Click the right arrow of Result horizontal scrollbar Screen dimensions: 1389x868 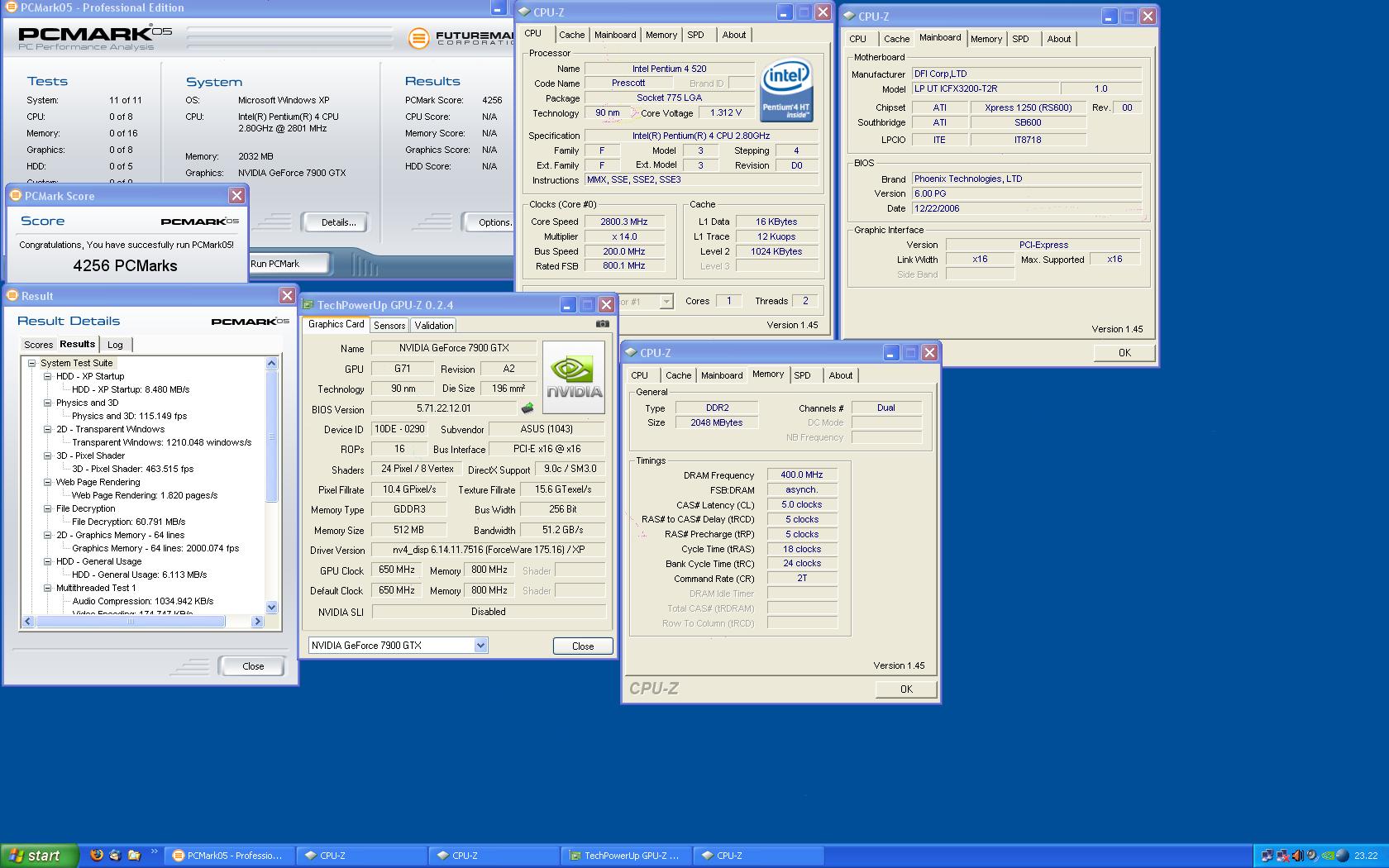point(257,621)
